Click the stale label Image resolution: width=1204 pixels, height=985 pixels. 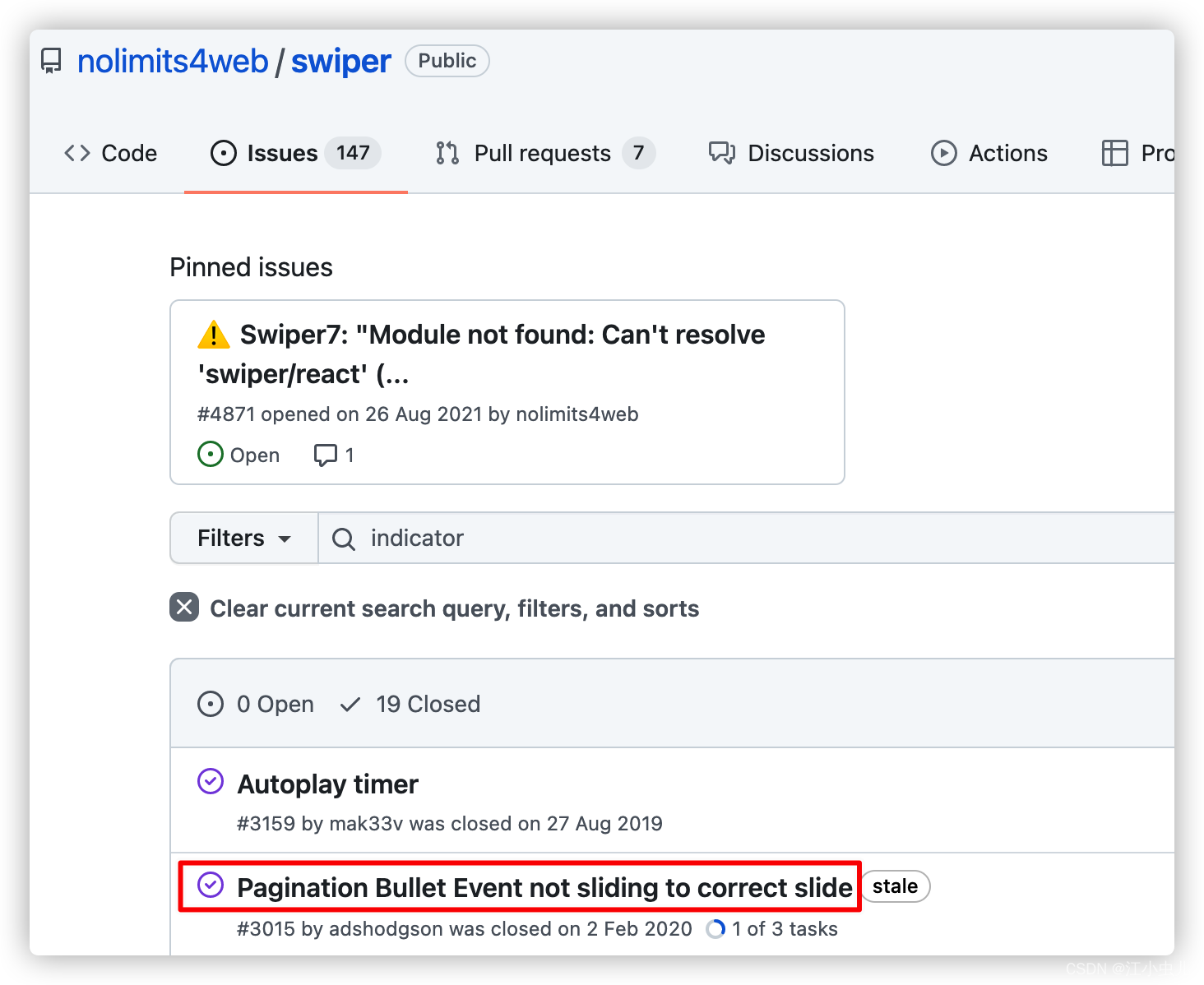[896, 886]
